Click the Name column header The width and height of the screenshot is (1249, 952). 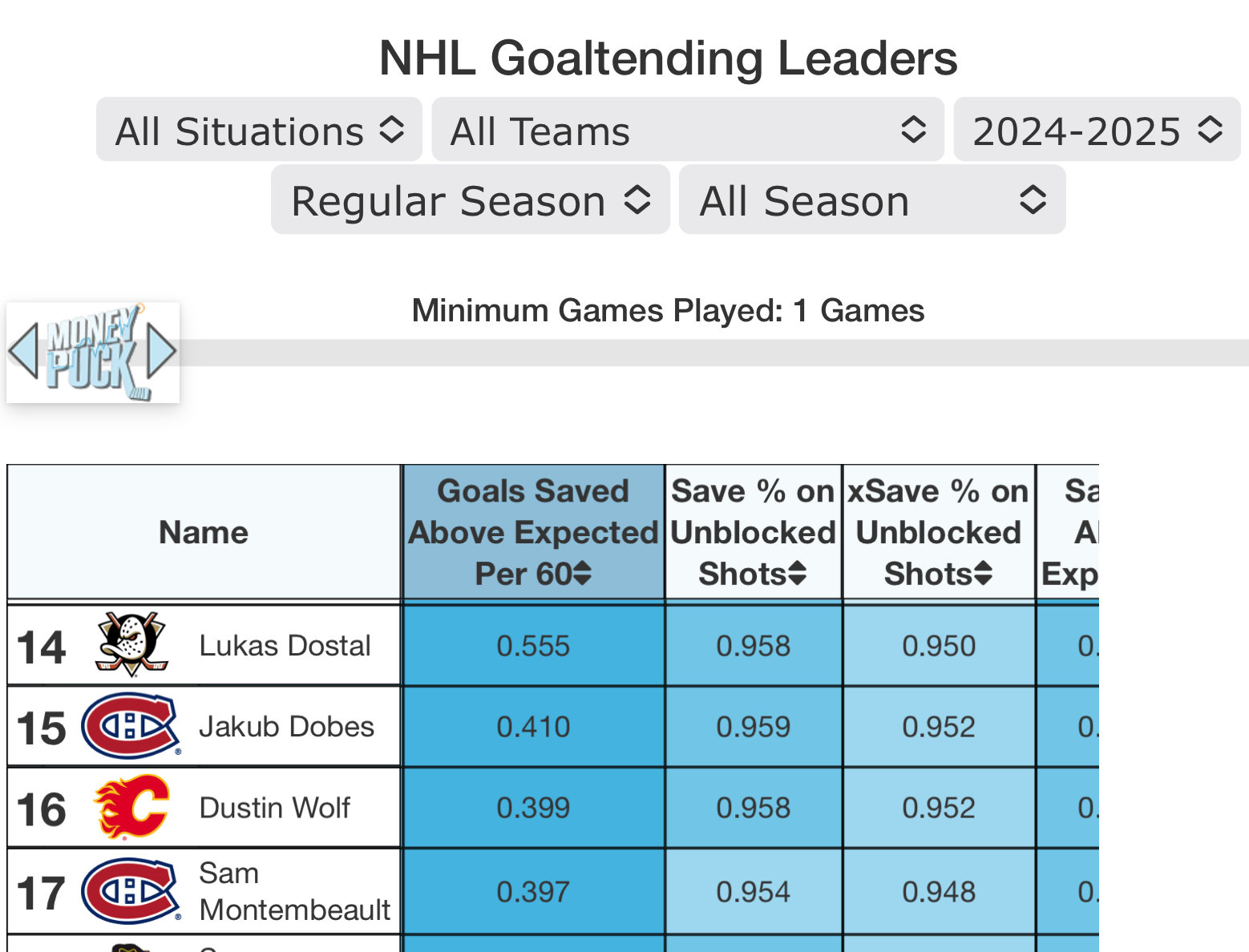(204, 532)
